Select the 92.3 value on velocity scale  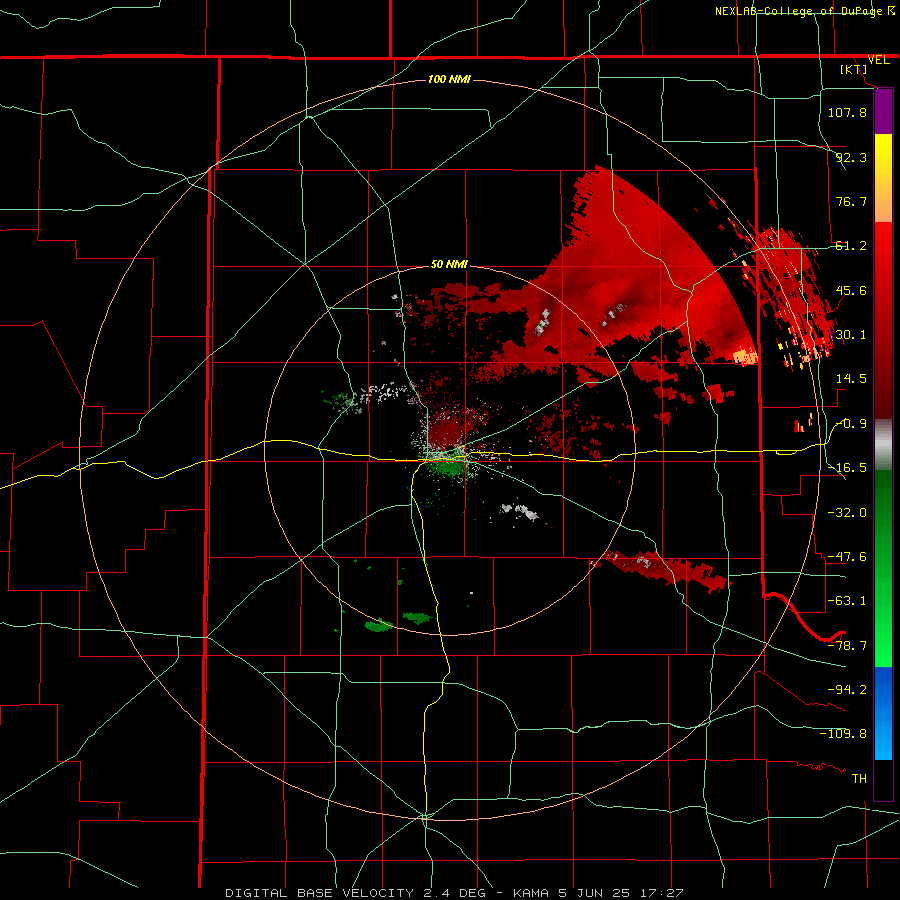(x=851, y=157)
